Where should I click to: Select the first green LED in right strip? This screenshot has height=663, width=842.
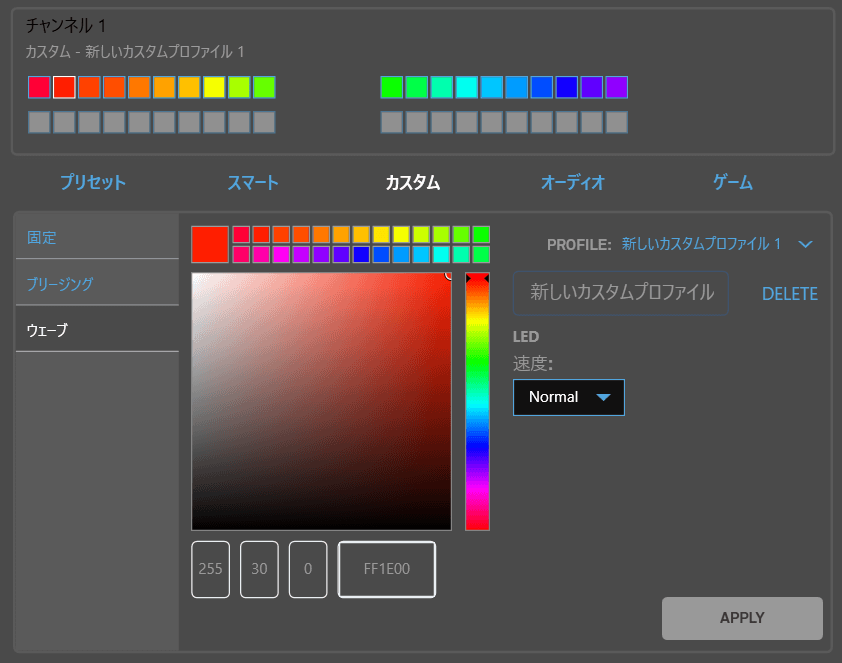pos(391,87)
